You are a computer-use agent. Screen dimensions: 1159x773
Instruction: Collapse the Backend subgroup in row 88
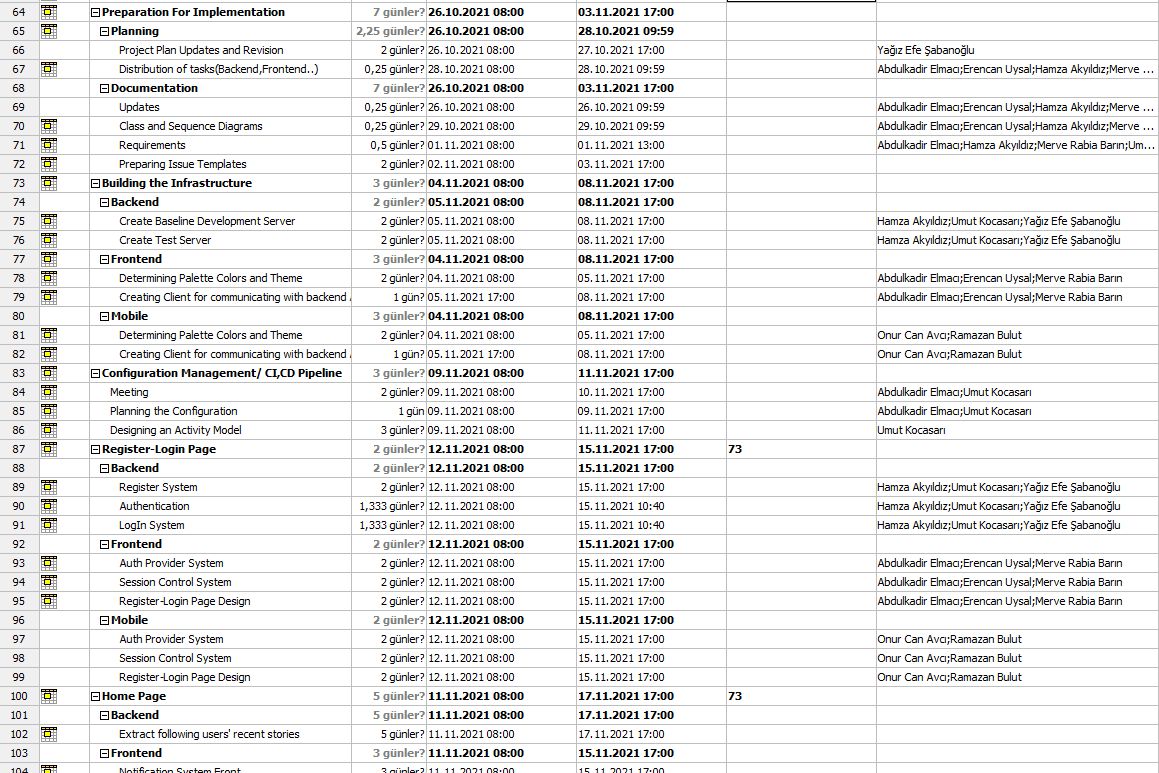pyautogui.click(x=104, y=469)
